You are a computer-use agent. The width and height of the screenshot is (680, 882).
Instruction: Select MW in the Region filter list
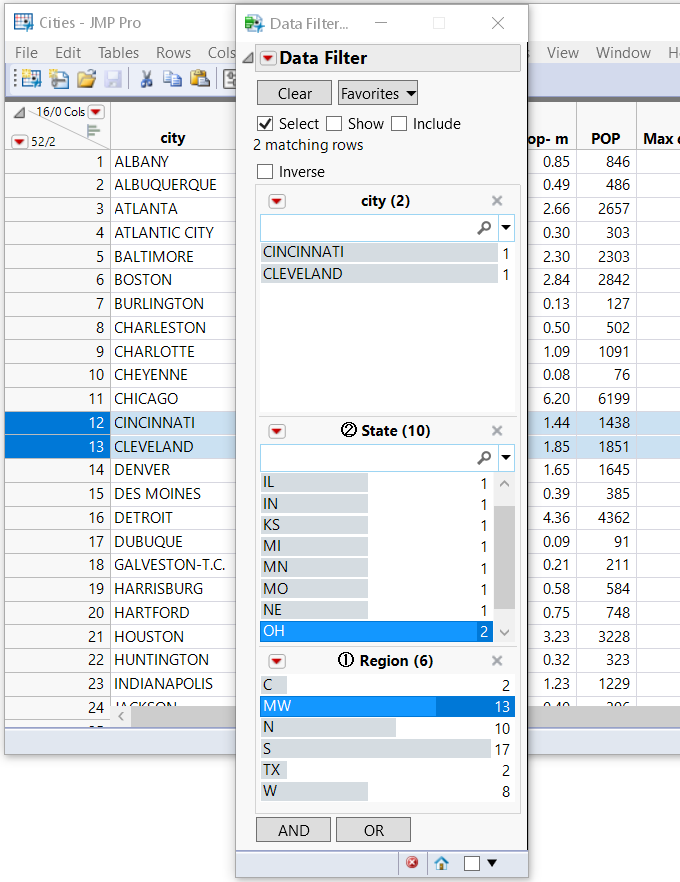(387, 706)
